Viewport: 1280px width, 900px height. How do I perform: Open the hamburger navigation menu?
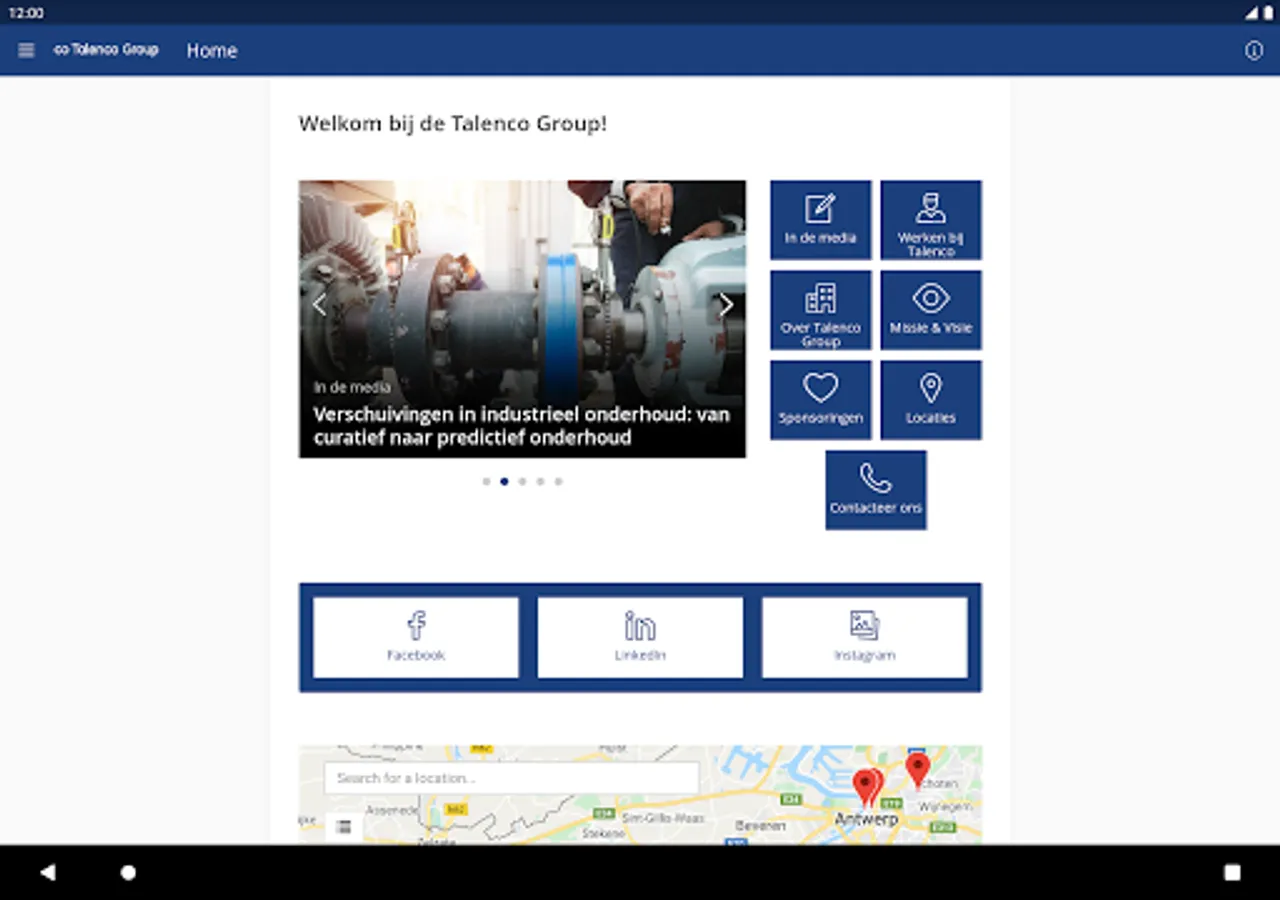(26, 50)
